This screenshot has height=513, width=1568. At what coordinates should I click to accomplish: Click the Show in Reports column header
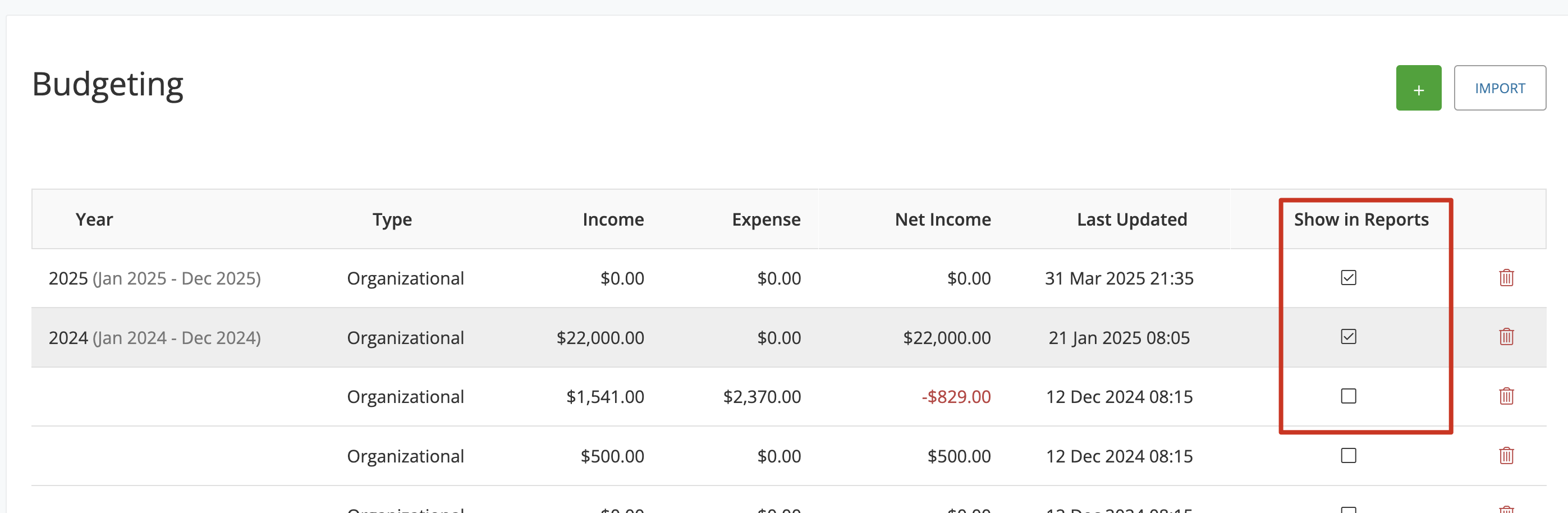coord(1361,219)
